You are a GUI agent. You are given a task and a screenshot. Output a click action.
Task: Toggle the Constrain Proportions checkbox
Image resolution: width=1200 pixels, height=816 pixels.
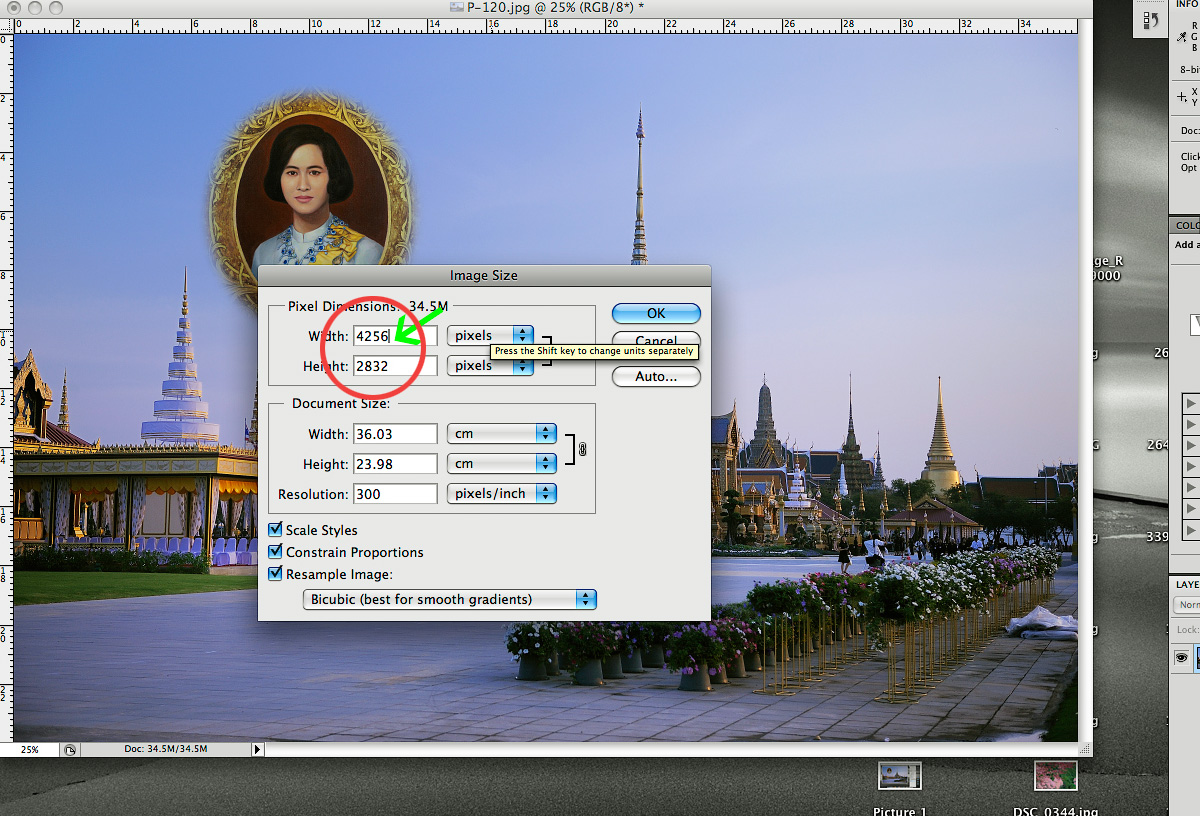277,552
